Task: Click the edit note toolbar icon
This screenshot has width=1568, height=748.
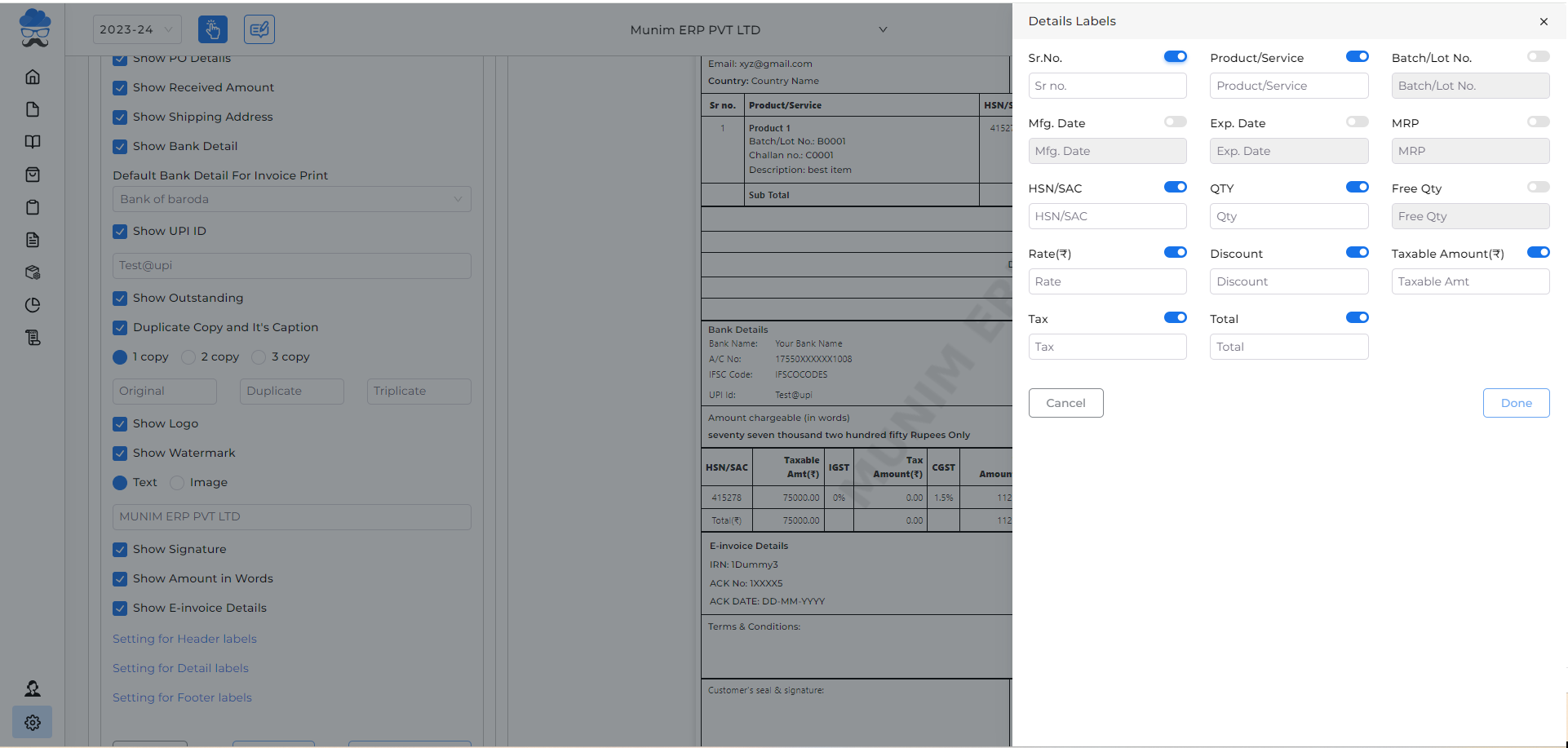Action: tap(259, 29)
